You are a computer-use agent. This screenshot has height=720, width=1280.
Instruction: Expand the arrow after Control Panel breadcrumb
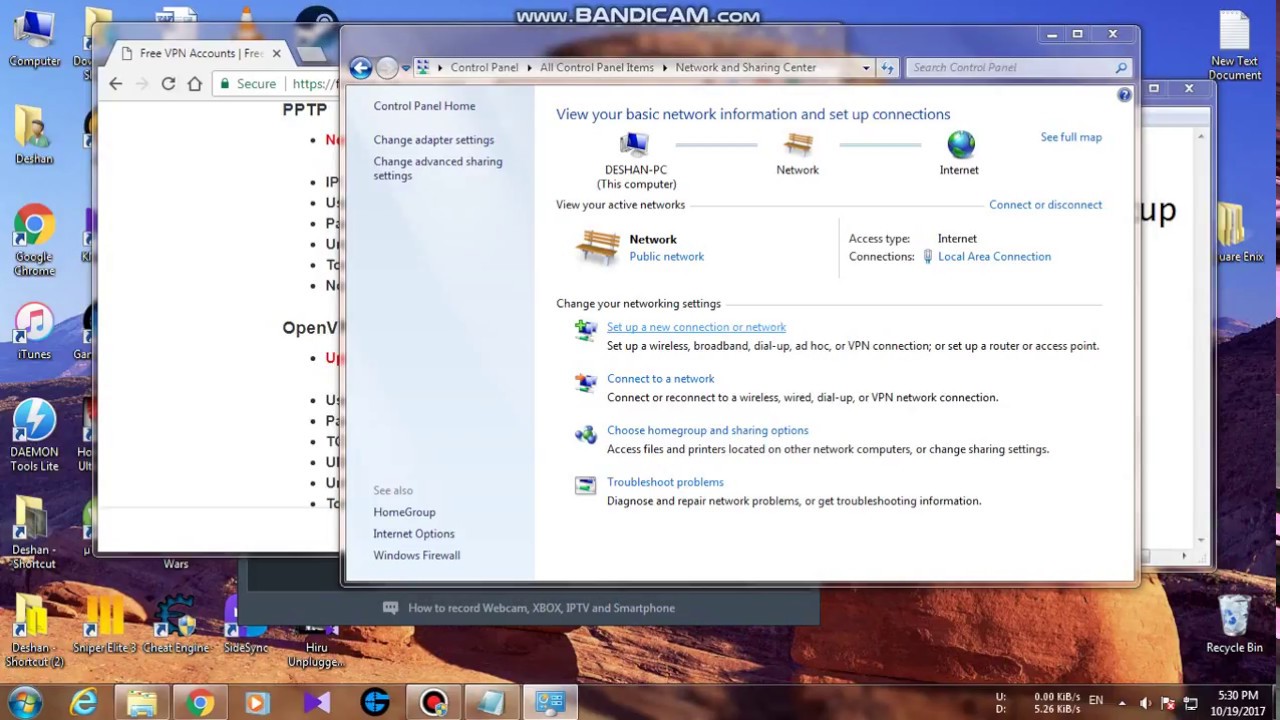(x=529, y=68)
